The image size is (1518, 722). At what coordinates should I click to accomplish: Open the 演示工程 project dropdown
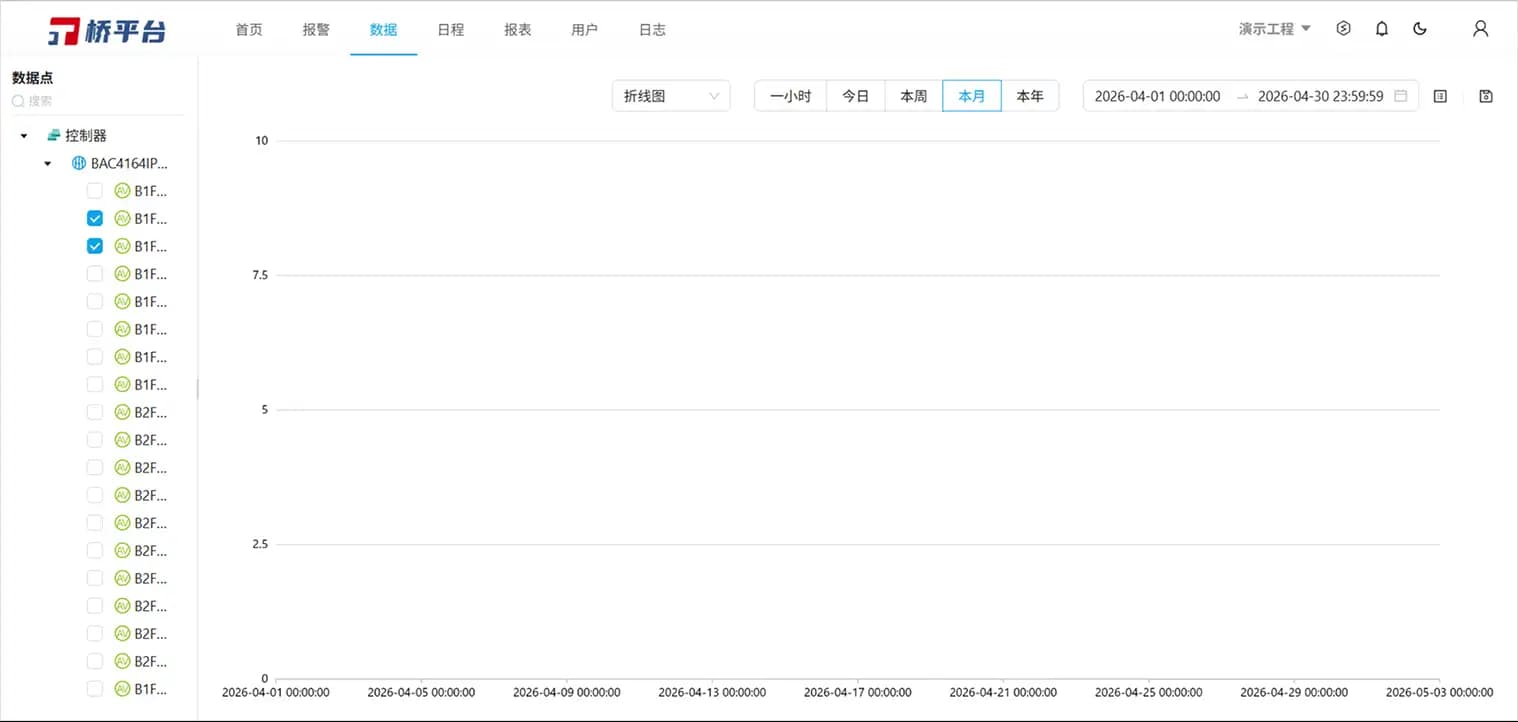click(1274, 29)
